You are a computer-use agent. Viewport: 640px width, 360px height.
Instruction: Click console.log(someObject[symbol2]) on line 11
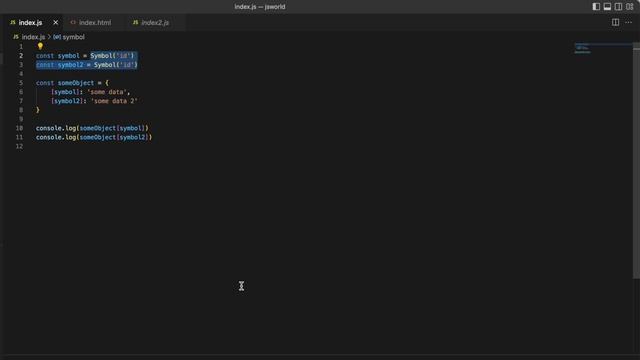[94, 137]
